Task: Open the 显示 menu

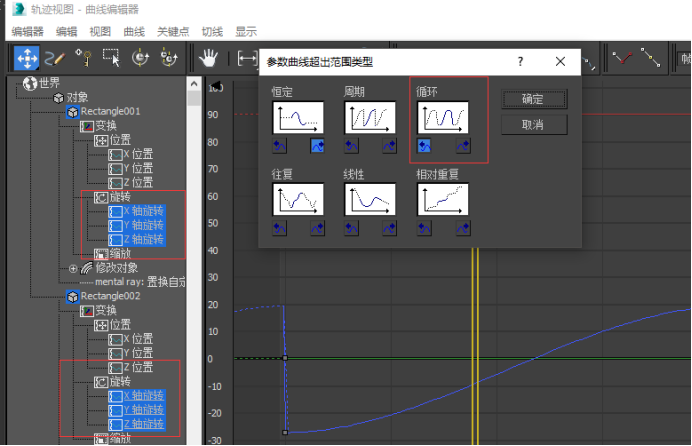Action: coord(246,32)
